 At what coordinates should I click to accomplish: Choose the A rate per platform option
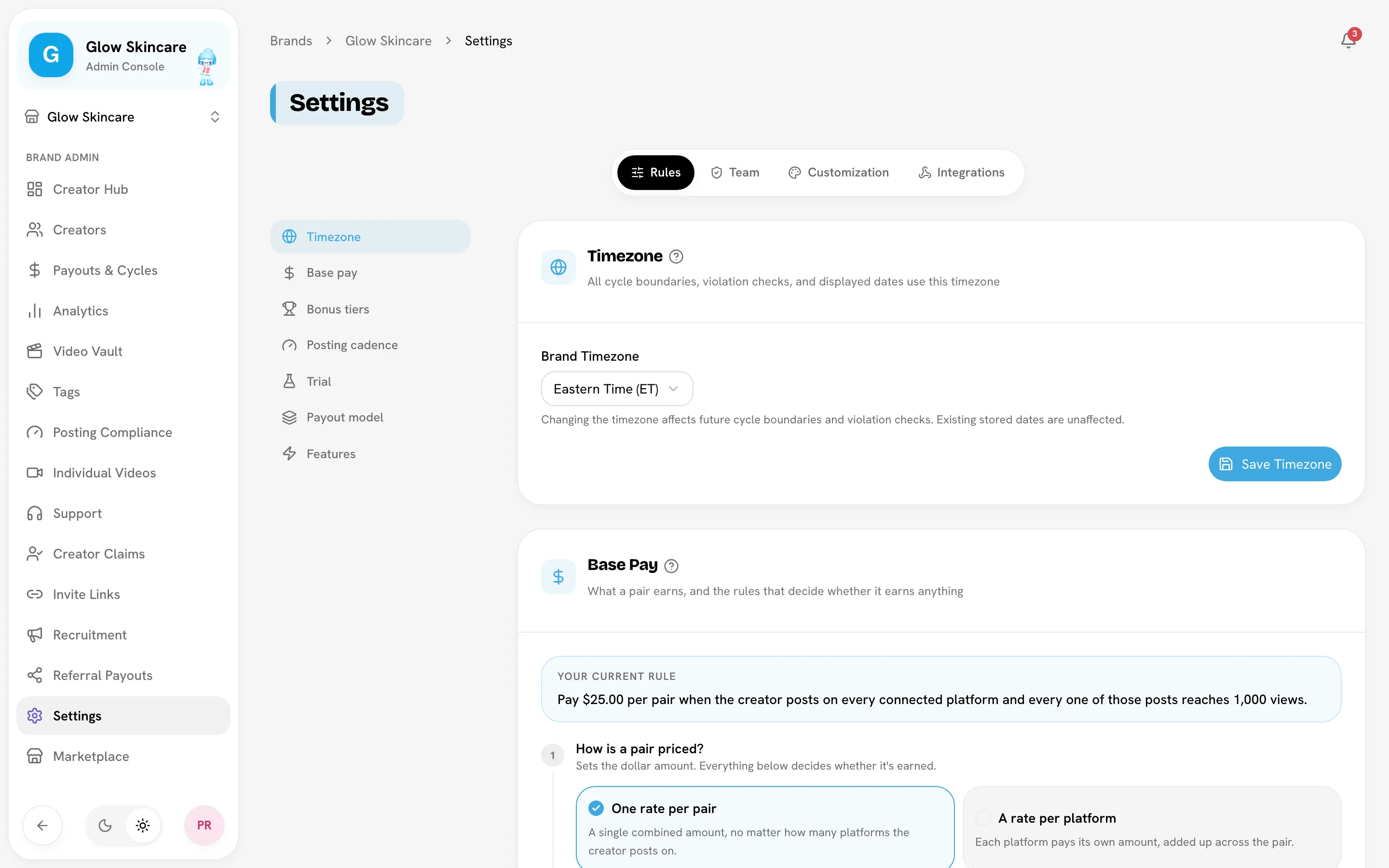tap(1152, 827)
